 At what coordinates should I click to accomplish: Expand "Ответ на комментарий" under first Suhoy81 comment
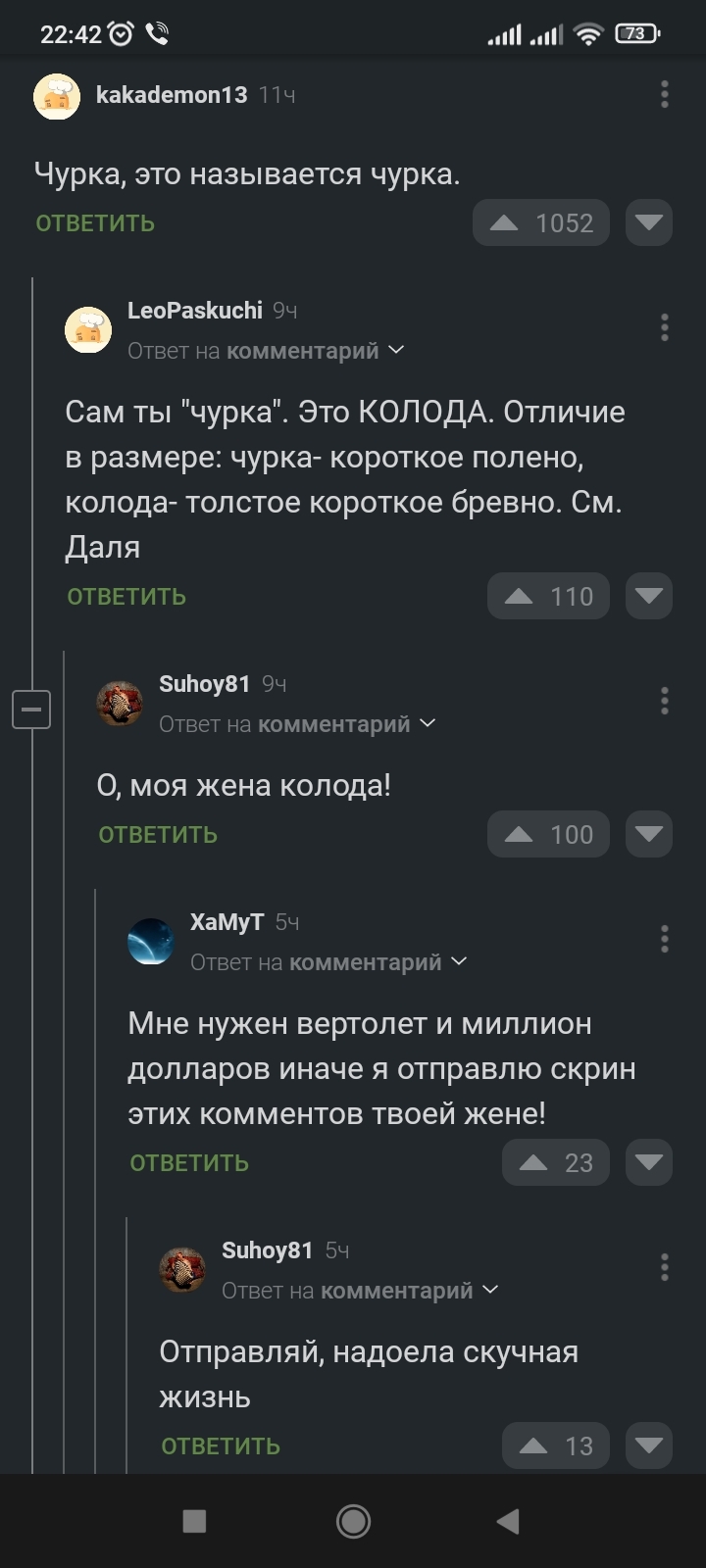pos(297,724)
